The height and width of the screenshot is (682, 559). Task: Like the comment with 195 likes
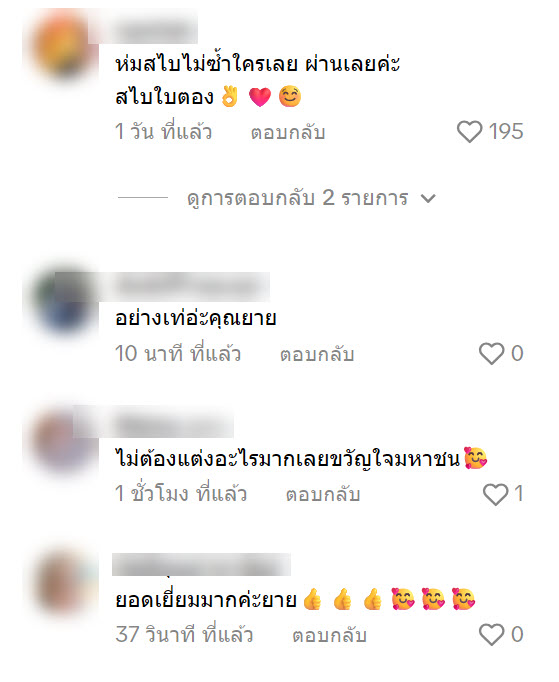click(x=469, y=131)
